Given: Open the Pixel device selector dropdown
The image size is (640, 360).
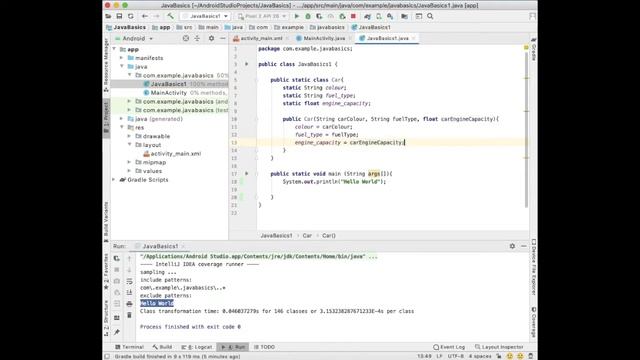Looking at the screenshot, I should tap(262, 16).
